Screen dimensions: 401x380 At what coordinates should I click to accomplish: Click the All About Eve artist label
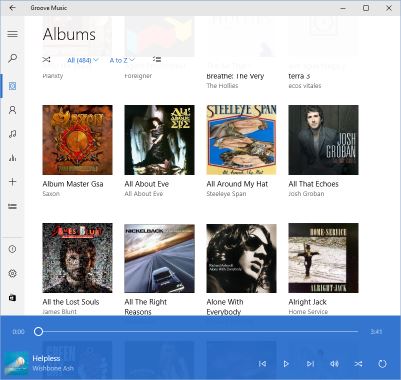coord(144,194)
